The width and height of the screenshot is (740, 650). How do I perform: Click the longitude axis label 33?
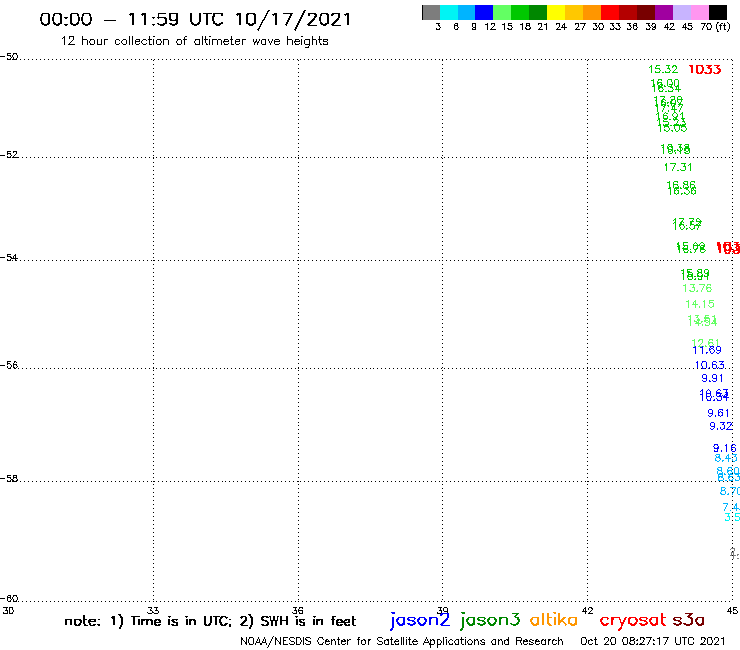pyautogui.click(x=153, y=610)
